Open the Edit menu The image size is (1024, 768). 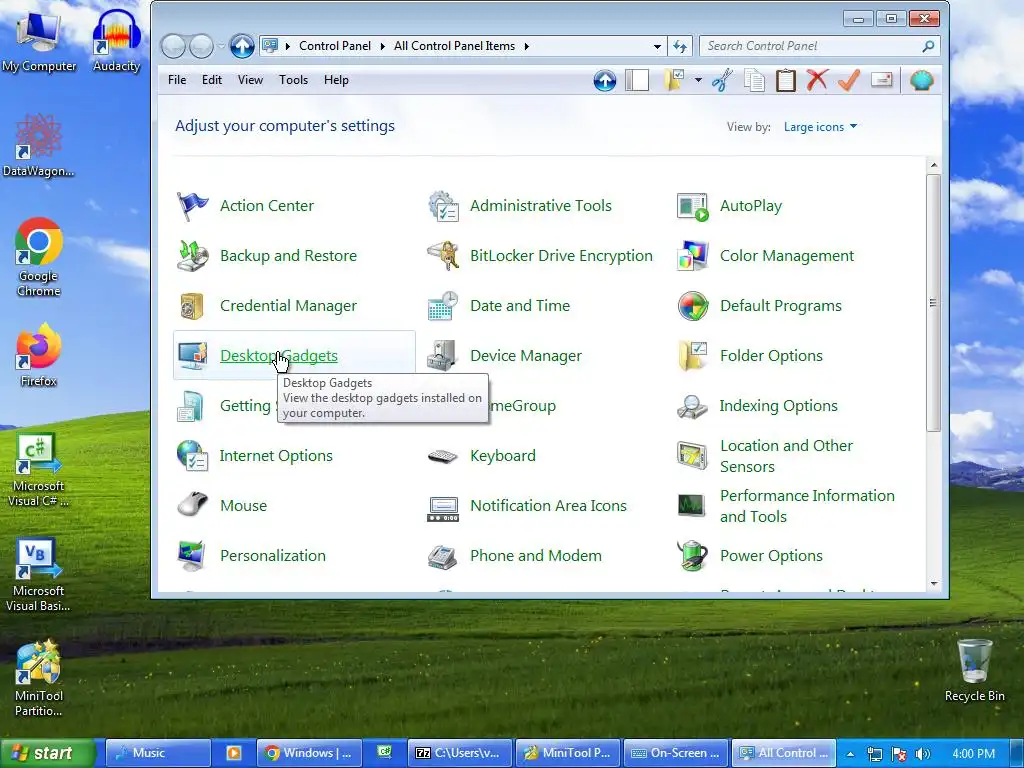[x=212, y=80]
